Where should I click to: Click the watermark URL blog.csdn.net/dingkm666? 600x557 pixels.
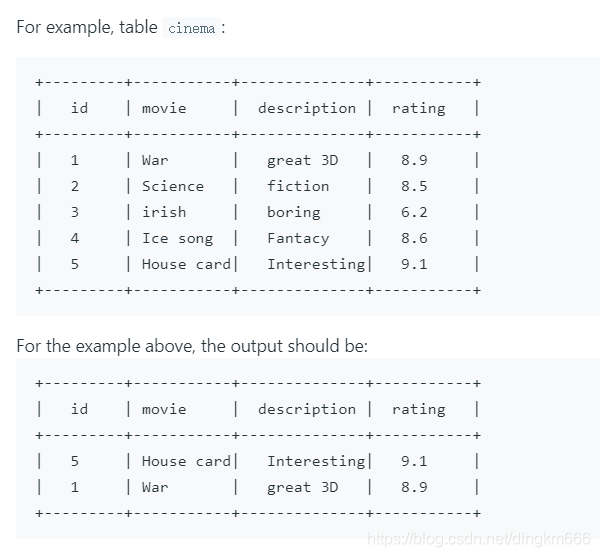[x=479, y=539]
